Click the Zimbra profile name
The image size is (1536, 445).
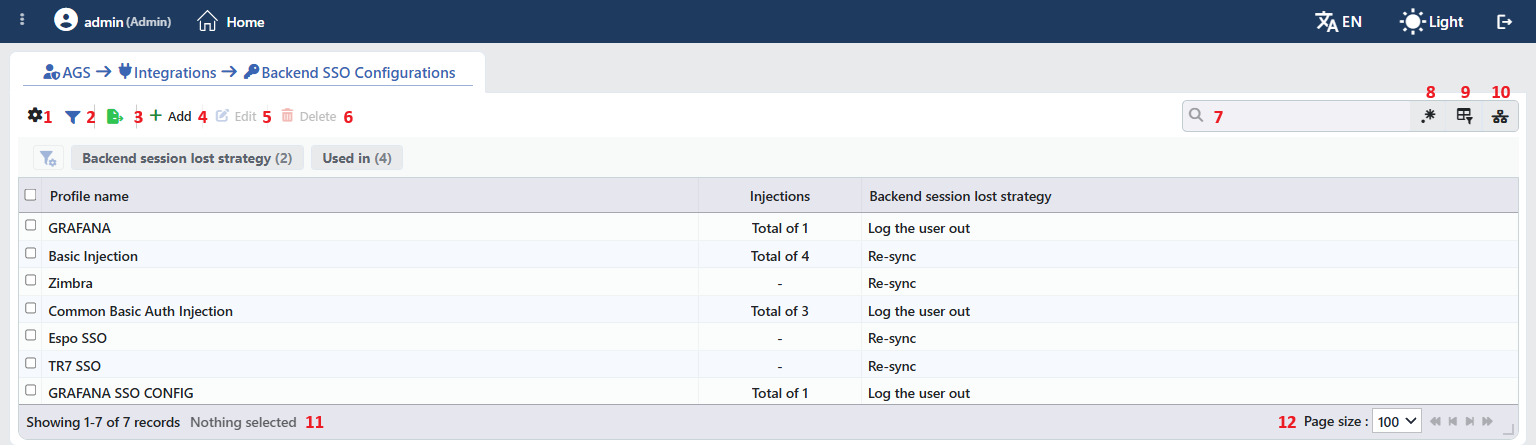point(70,283)
